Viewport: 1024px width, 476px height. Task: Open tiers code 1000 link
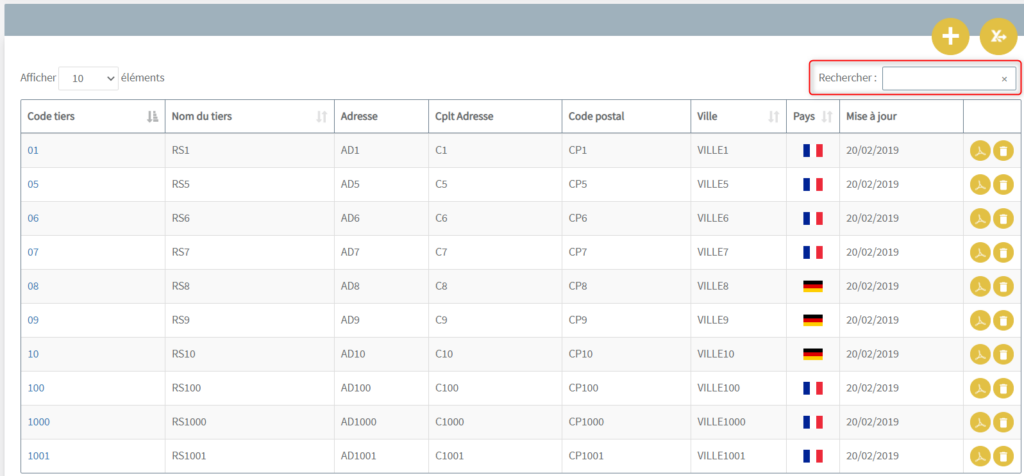[39, 422]
